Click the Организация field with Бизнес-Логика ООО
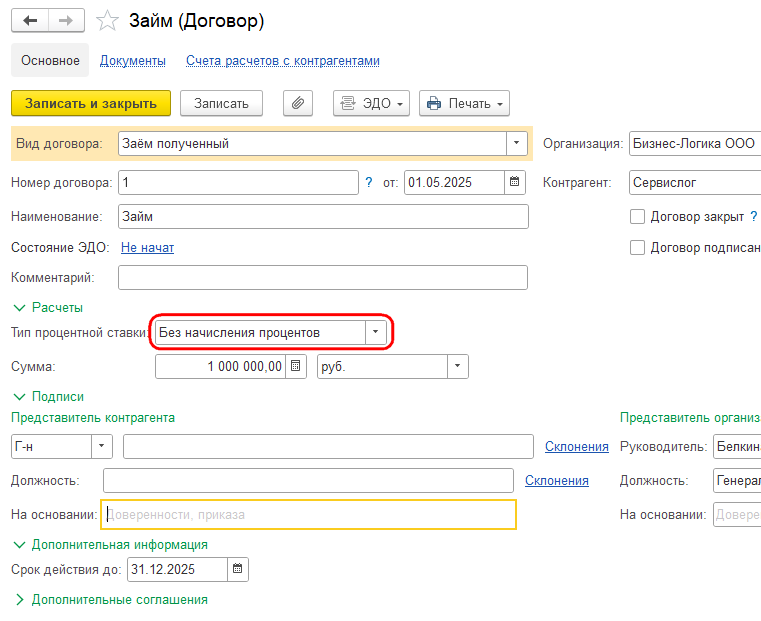 [x=695, y=144]
